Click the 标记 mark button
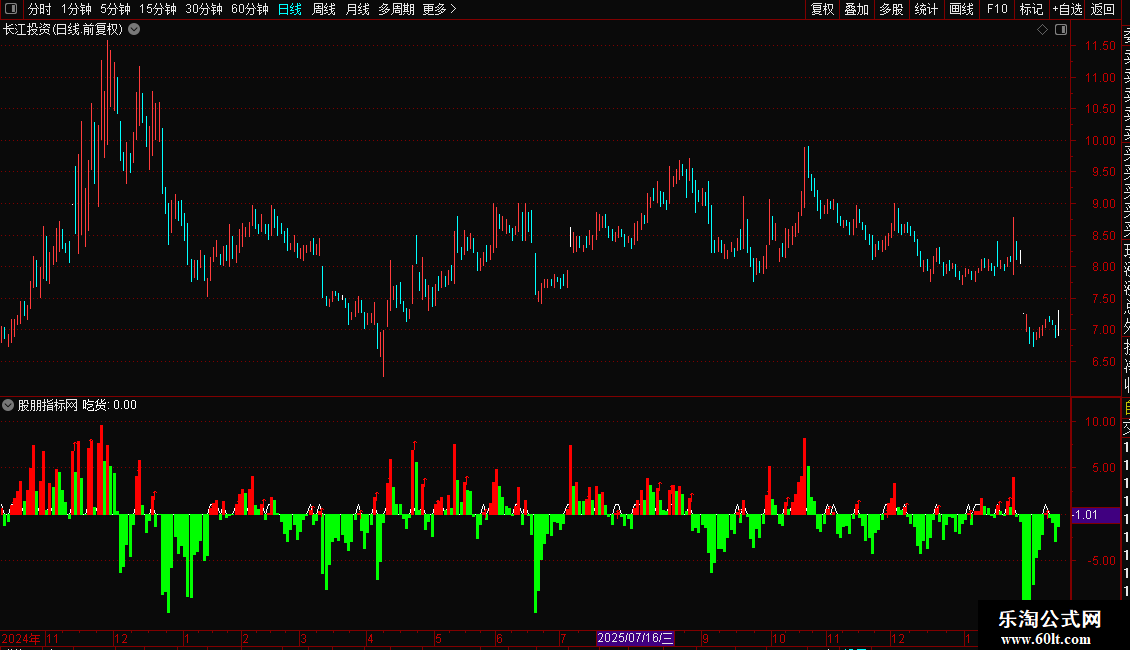This screenshot has width=1130, height=650. (x=1031, y=9)
